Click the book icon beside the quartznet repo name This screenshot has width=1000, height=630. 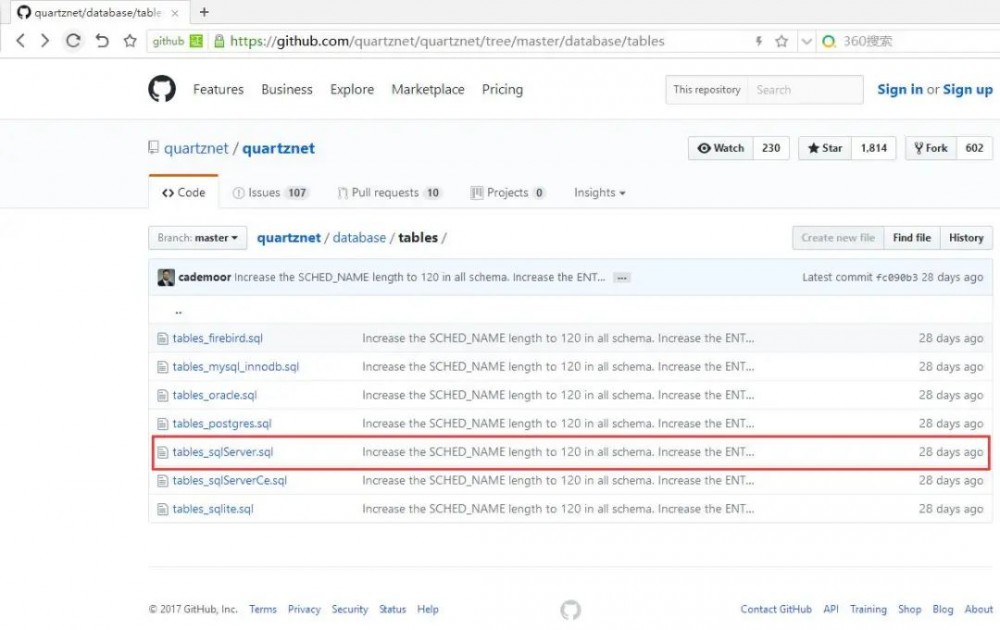pos(153,146)
